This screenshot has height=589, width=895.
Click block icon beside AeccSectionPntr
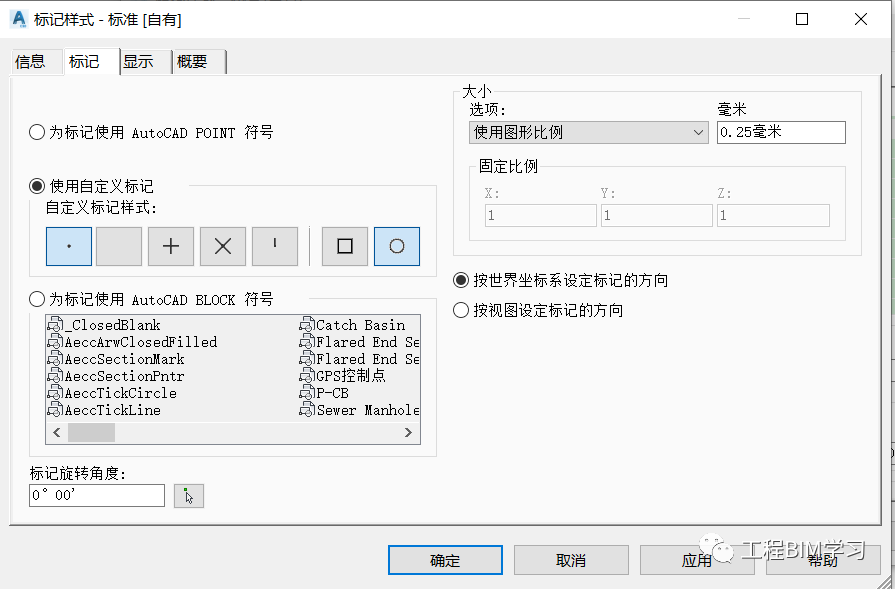55,376
